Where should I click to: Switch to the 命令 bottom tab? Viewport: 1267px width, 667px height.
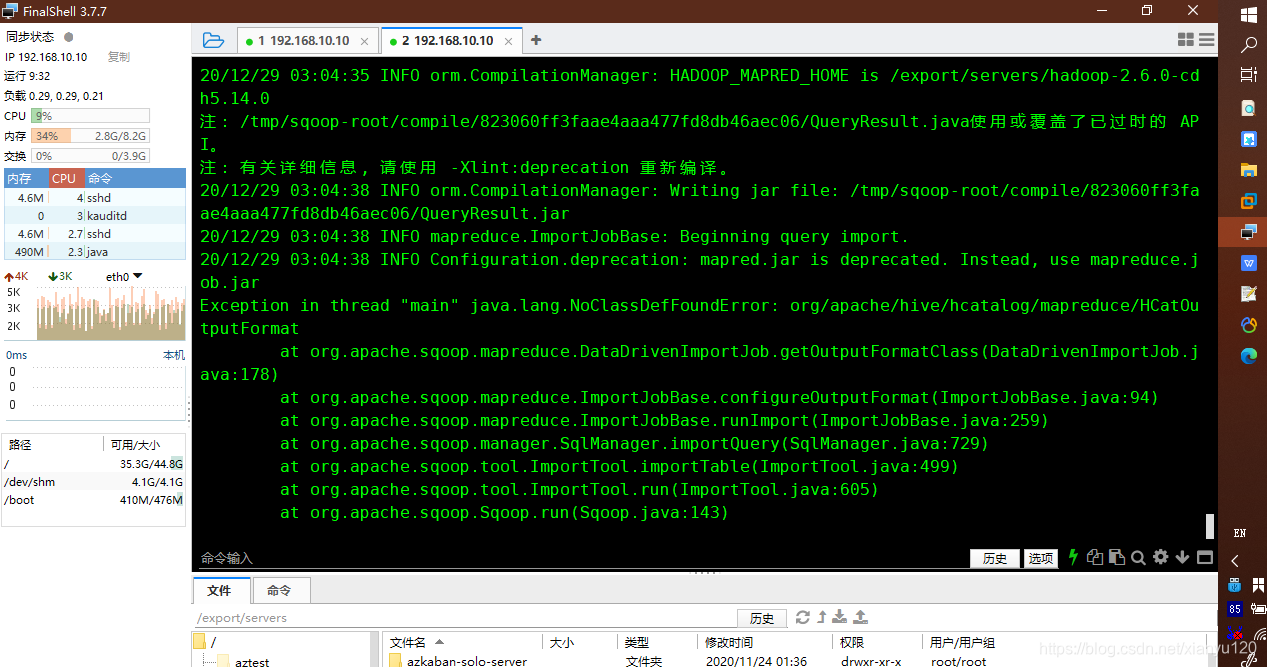[279, 590]
